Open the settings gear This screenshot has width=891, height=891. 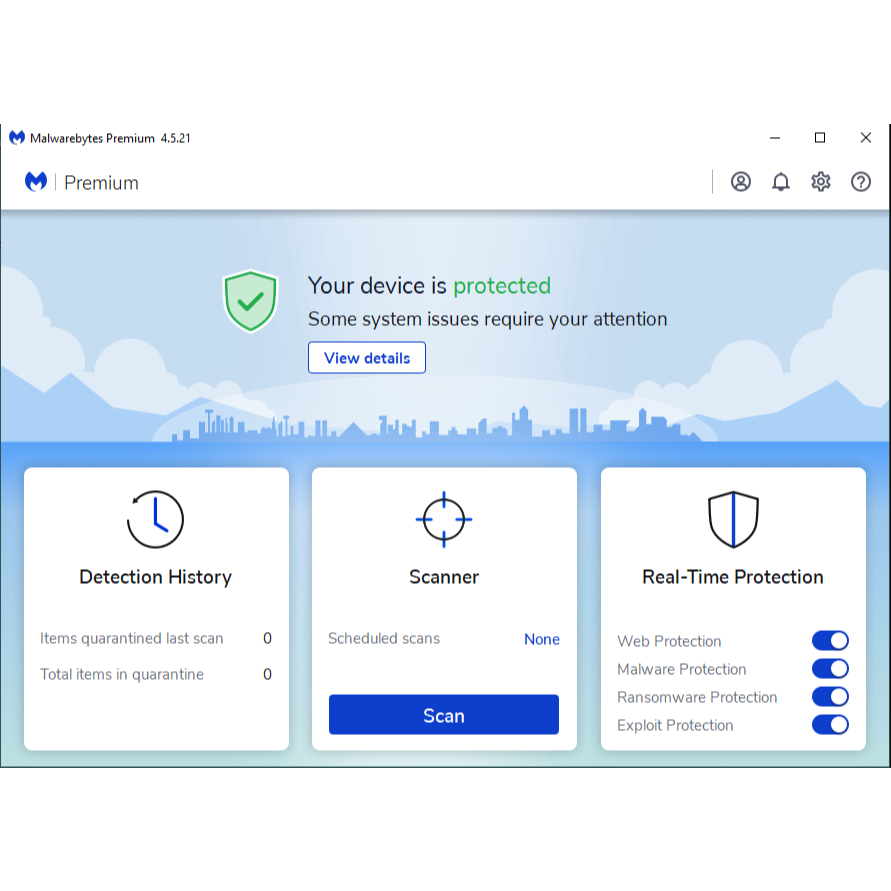point(821,182)
